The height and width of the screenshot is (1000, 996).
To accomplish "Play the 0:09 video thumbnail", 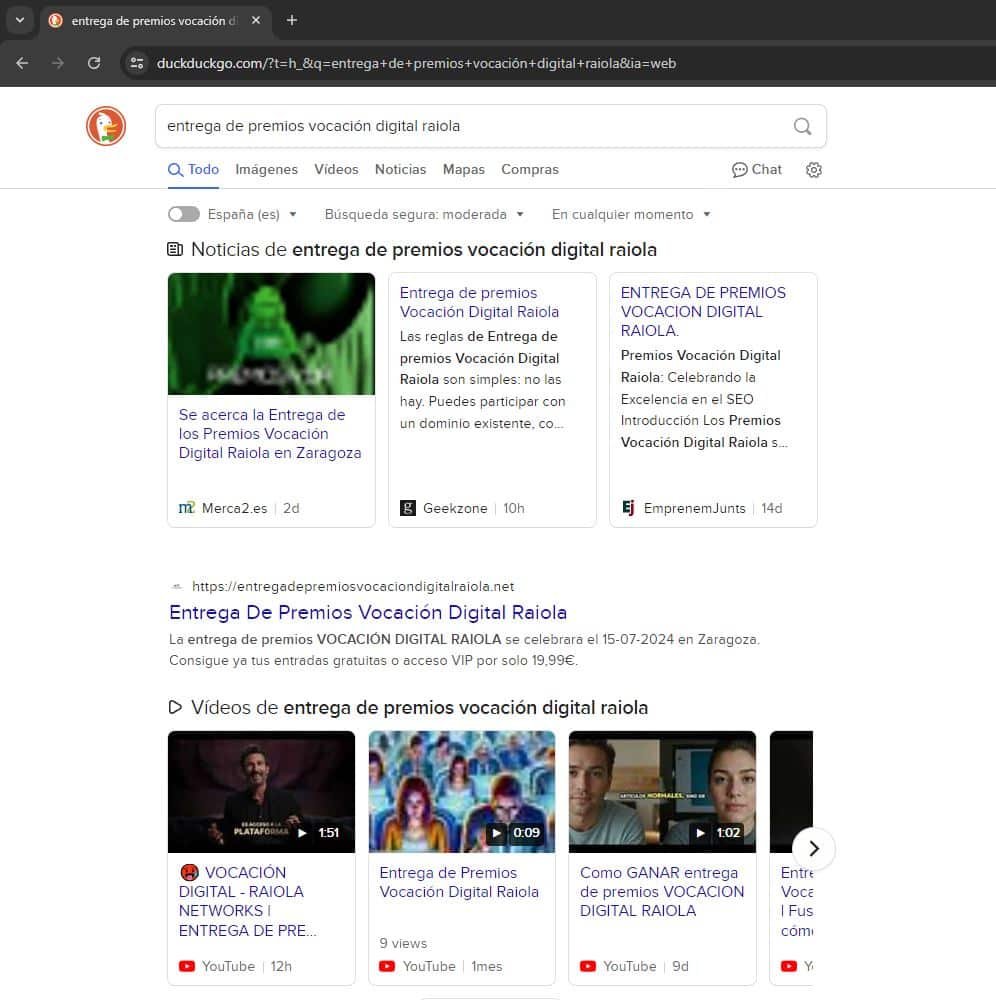I will (462, 791).
